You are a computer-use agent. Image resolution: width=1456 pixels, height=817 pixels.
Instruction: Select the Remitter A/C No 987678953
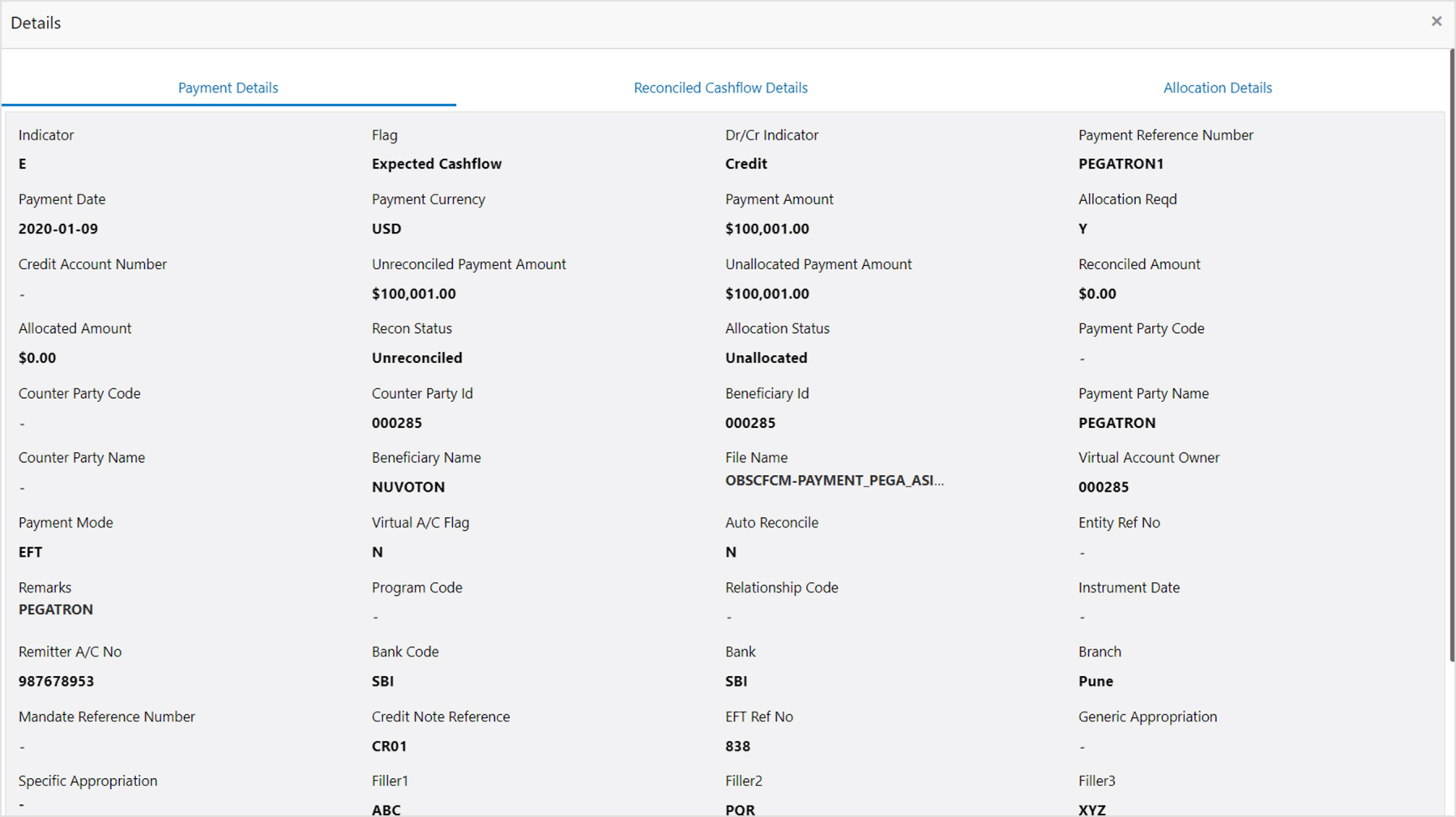[56, 681]
